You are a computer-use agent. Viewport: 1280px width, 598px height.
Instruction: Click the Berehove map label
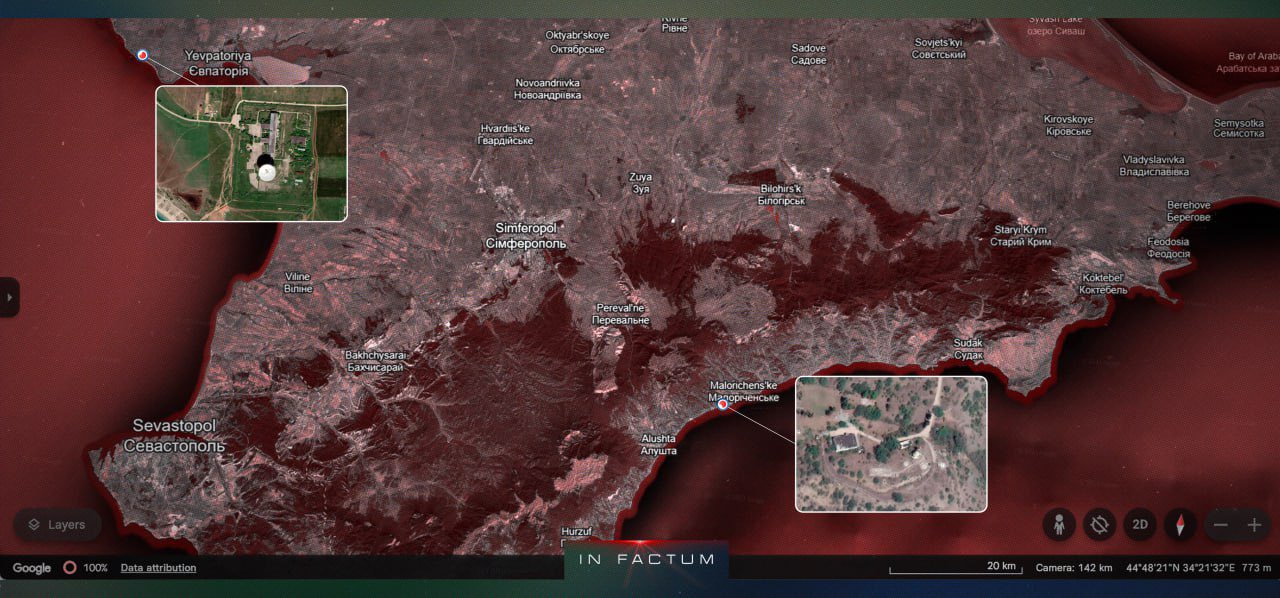coord(1189,211)
